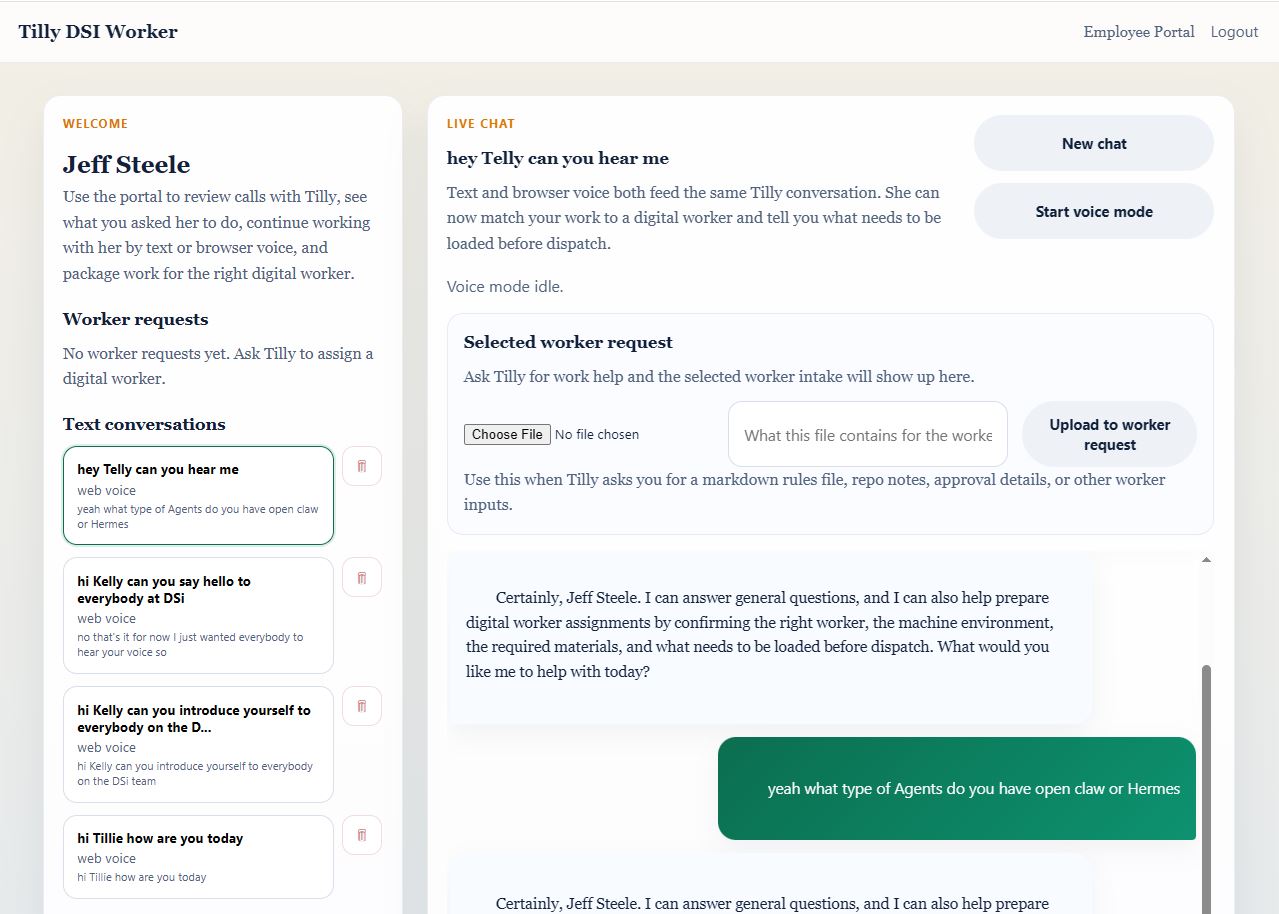
Task: Delete the 'hey Telly can you hear me' conversation
Action: (362, 466)
